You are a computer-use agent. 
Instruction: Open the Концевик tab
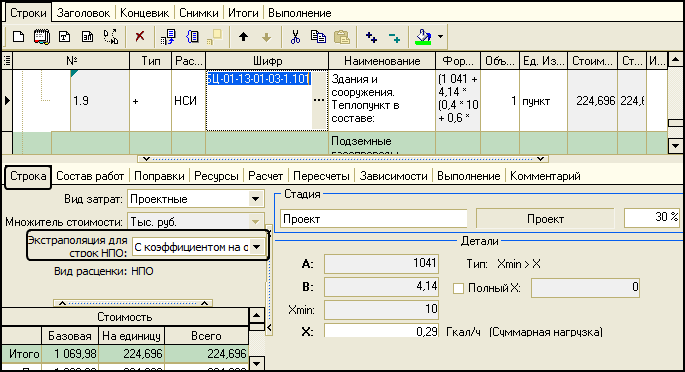[x=144, y=13]
